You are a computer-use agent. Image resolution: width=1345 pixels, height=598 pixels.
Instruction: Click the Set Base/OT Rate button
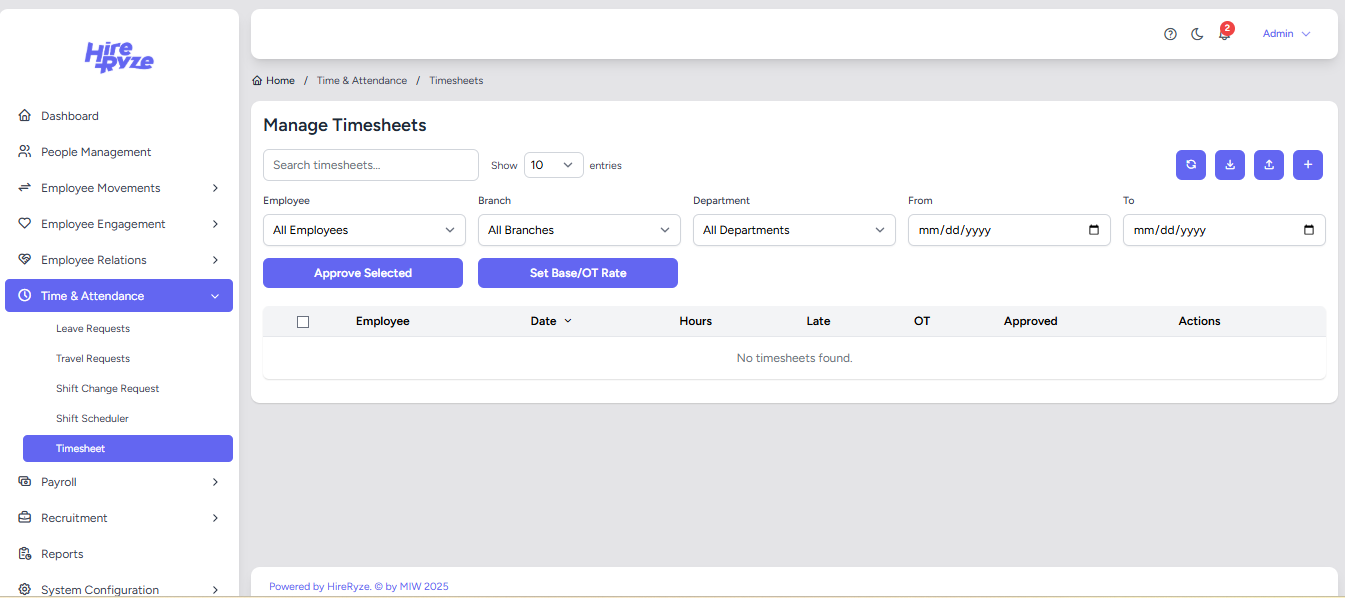(x=578, y=273)
